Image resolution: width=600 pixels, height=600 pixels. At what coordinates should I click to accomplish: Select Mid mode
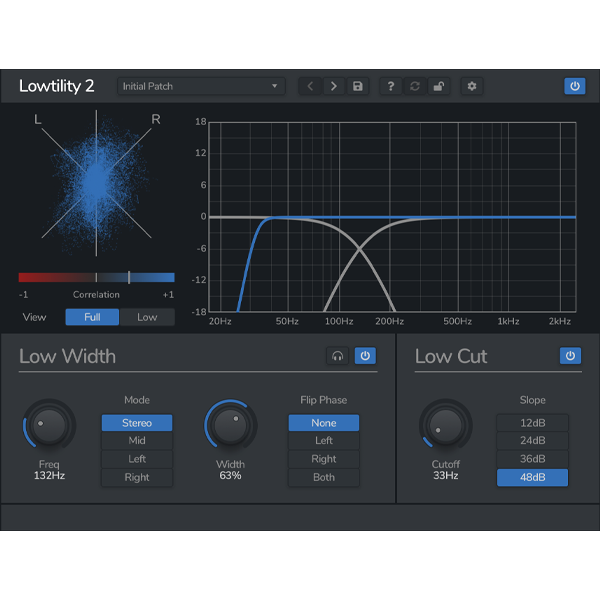[x=137, y=440]
